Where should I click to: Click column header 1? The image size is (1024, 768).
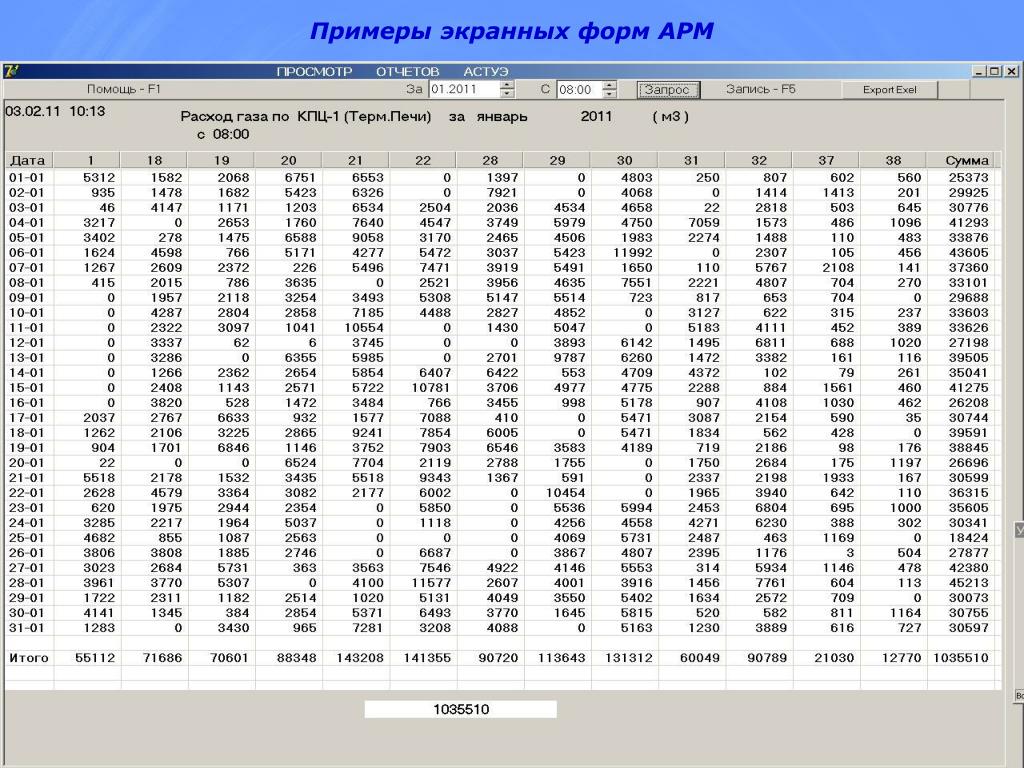click(x=87, y=160)
